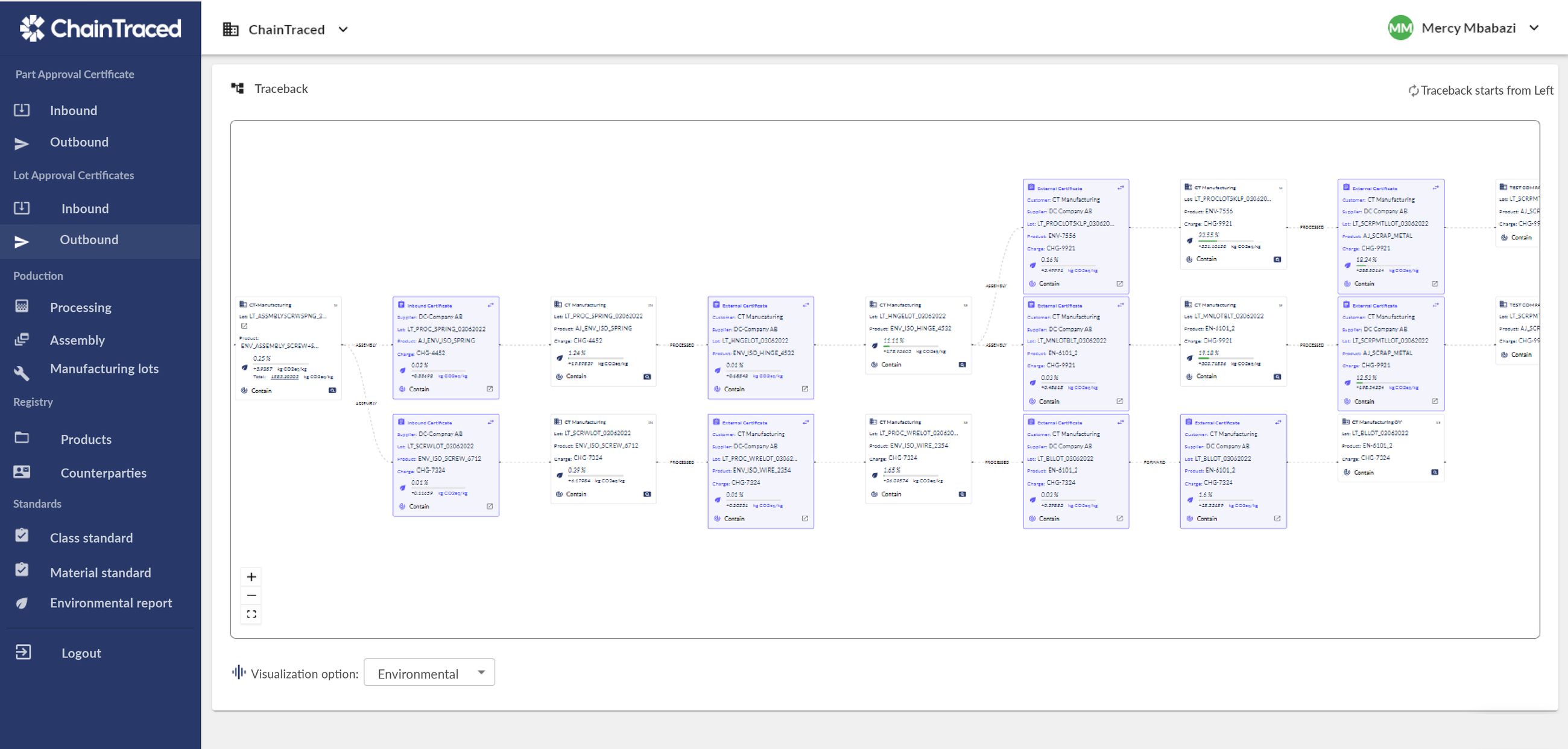
Task: Expand the ChainTraced company selector
Action: (x=343, y=29)
